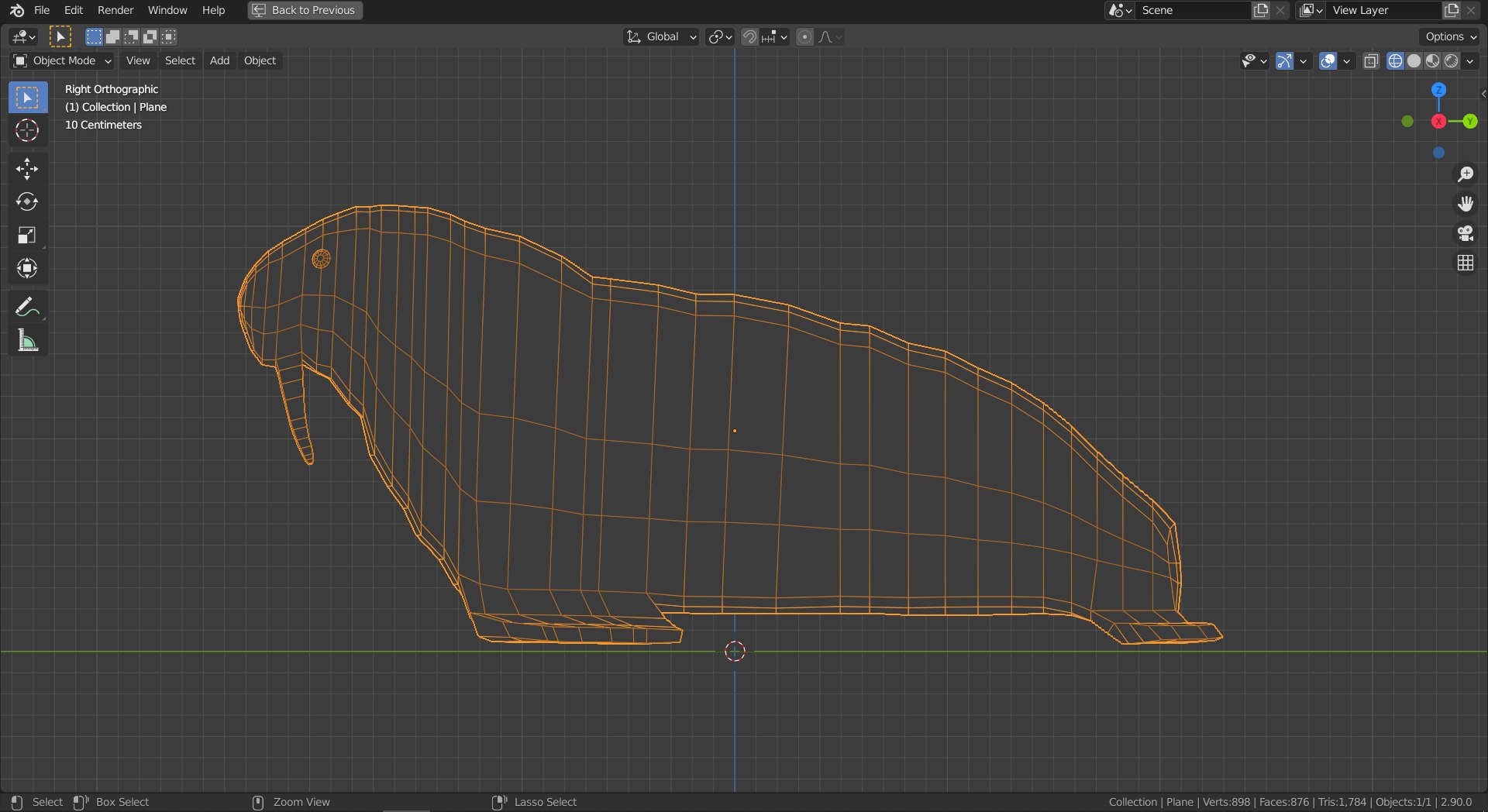Expand the viewport shading options arrow
Viewport: 1488px width, 812px height.
coord(1470,60)
